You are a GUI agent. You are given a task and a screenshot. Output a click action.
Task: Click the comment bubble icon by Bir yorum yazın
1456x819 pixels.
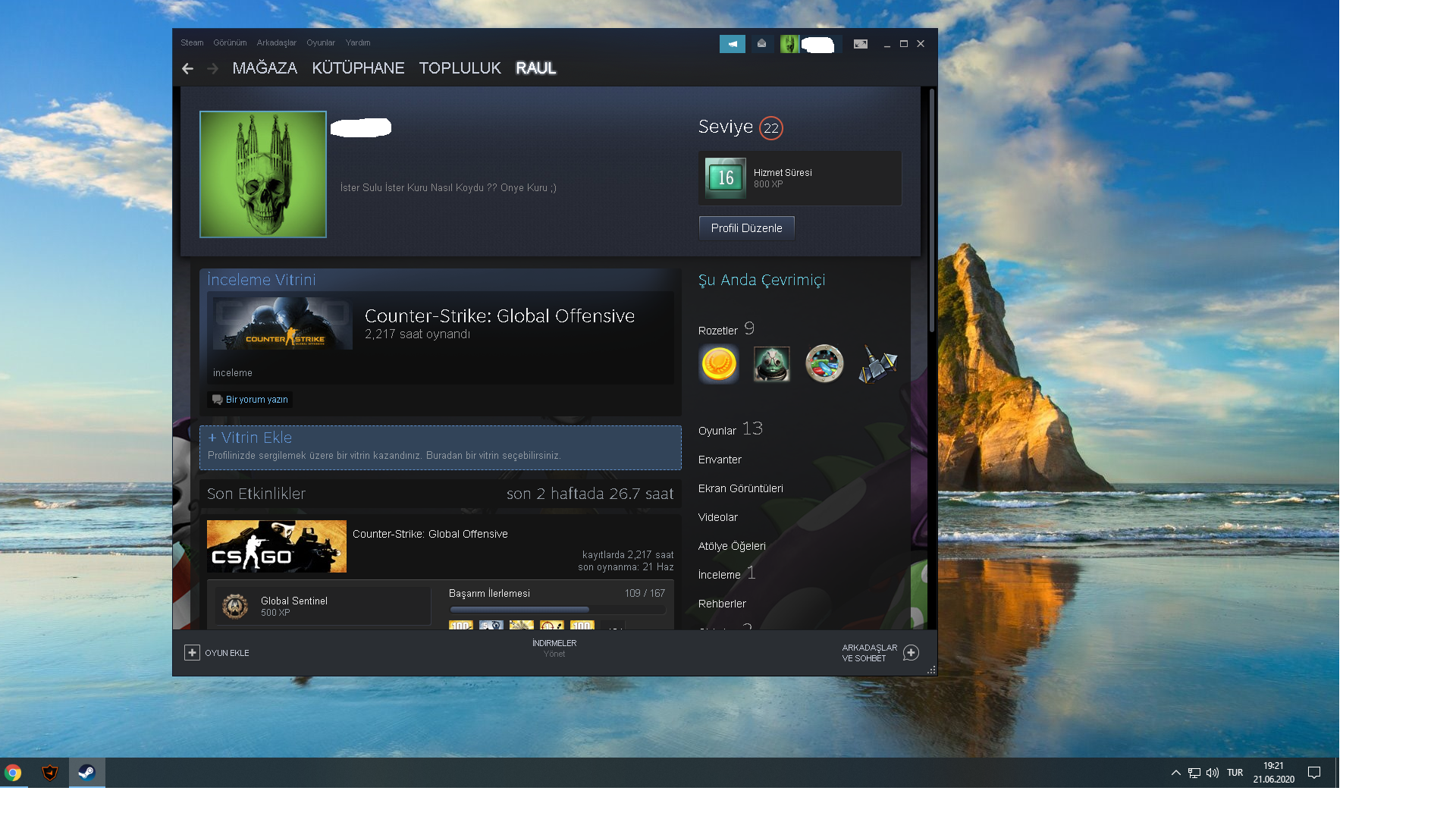217,400
